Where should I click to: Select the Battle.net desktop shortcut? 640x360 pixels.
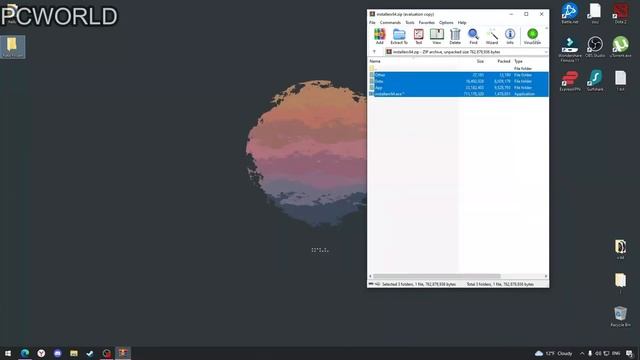coord(569,13)
